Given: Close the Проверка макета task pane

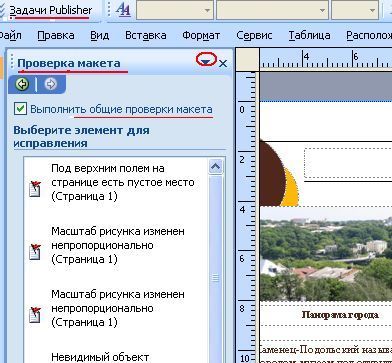Looking at the screenshot, I should pyautogui.click(x=223, y=63).
